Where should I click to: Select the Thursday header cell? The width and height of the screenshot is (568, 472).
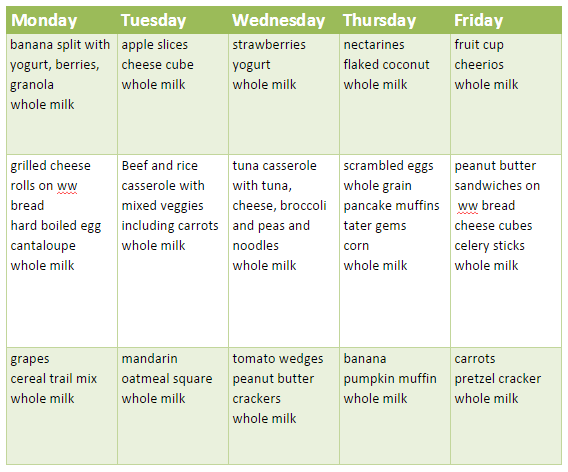pos(395,20)
